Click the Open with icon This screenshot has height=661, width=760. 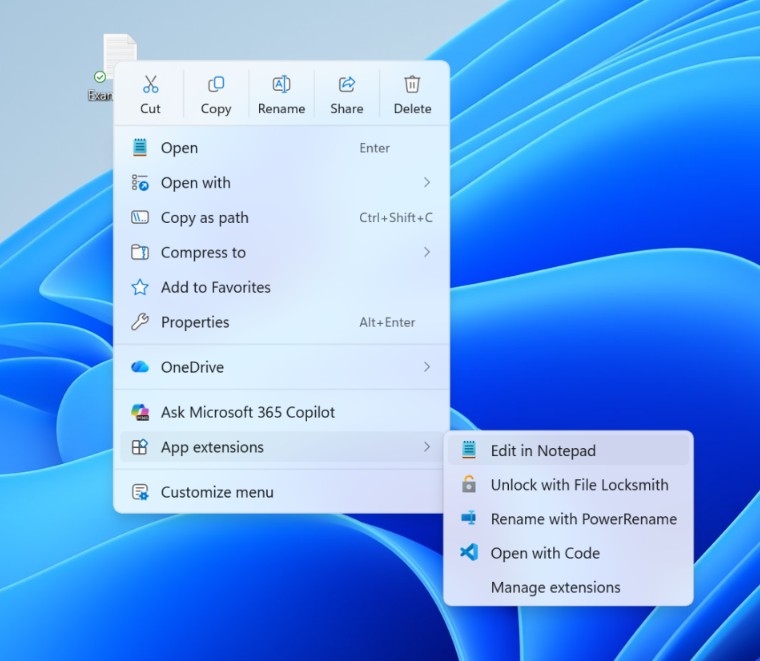click(x=140, y=183)
